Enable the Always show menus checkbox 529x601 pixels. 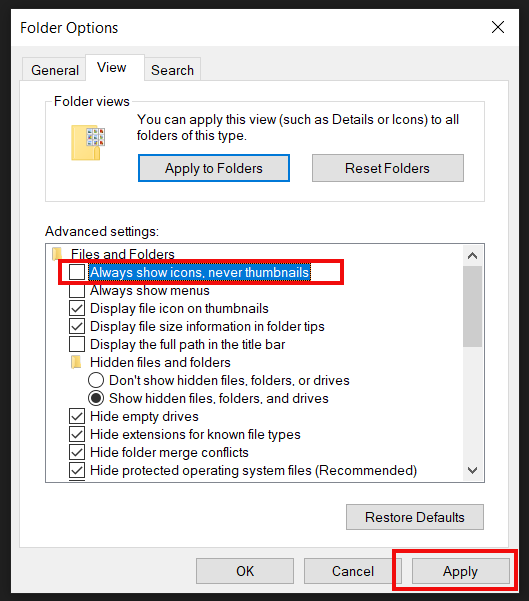pos(77,291)
